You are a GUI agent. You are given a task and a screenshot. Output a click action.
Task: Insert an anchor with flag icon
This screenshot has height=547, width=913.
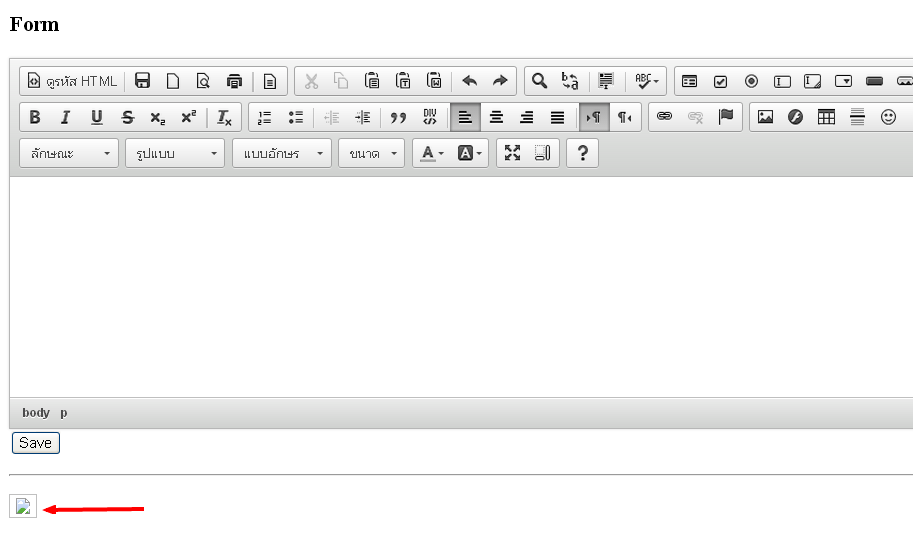point(726,117)
